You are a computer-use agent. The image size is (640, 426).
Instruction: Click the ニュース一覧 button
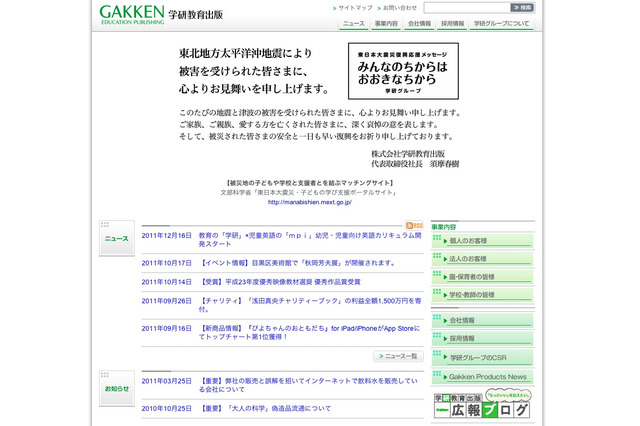click(x=400, y=356)
